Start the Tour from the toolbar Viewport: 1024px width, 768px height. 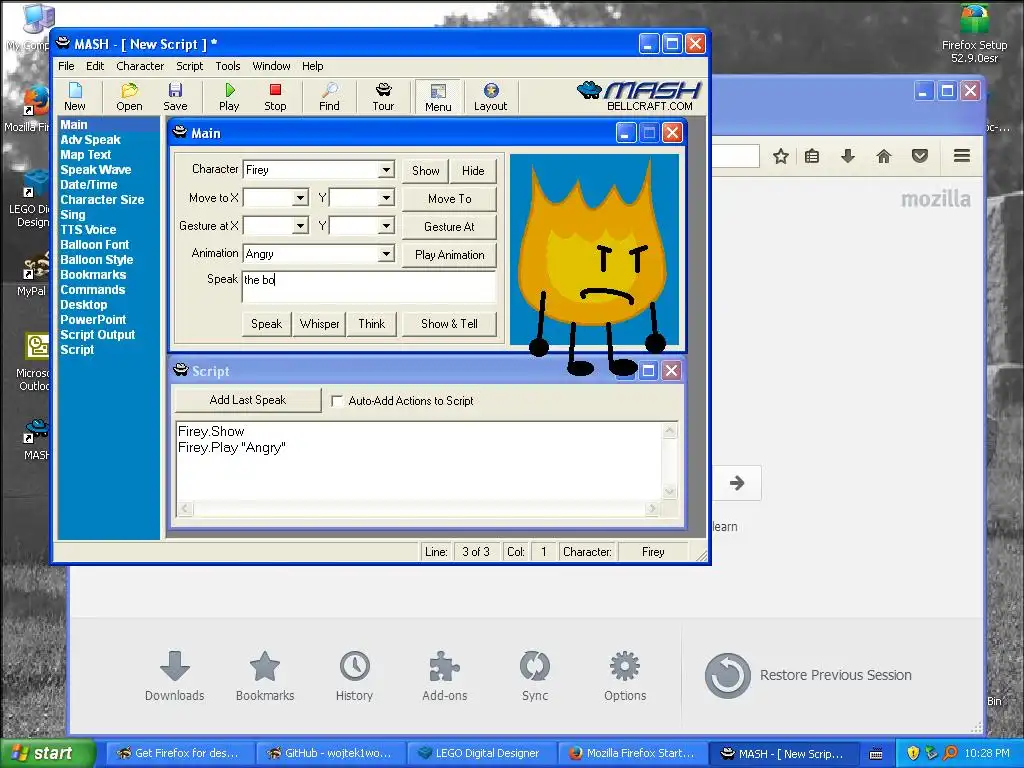pos(383,97)
